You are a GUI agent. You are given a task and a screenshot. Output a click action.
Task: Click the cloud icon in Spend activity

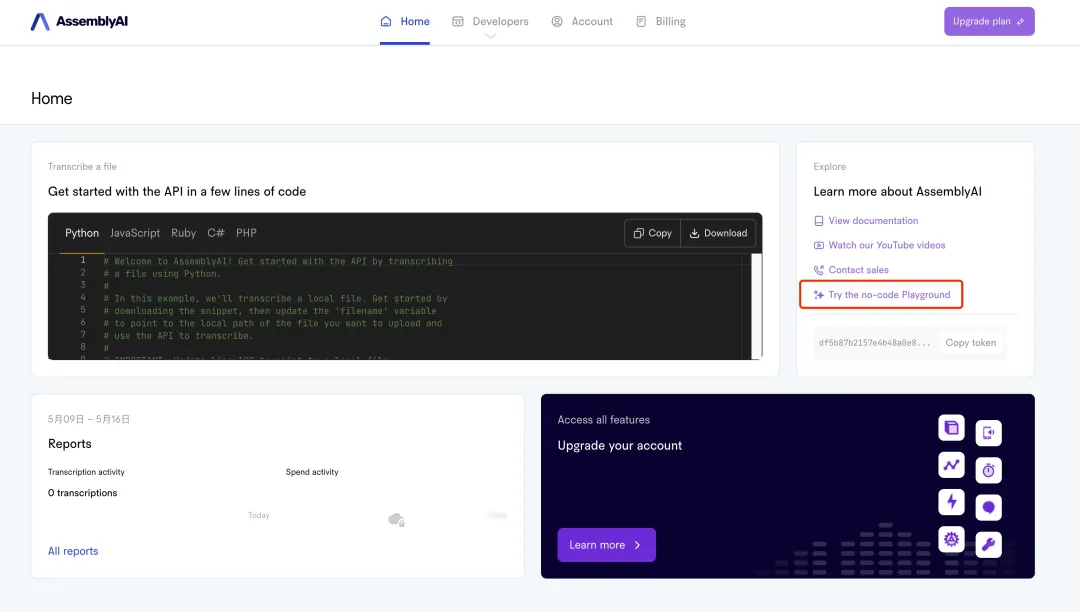coord(396,520)
